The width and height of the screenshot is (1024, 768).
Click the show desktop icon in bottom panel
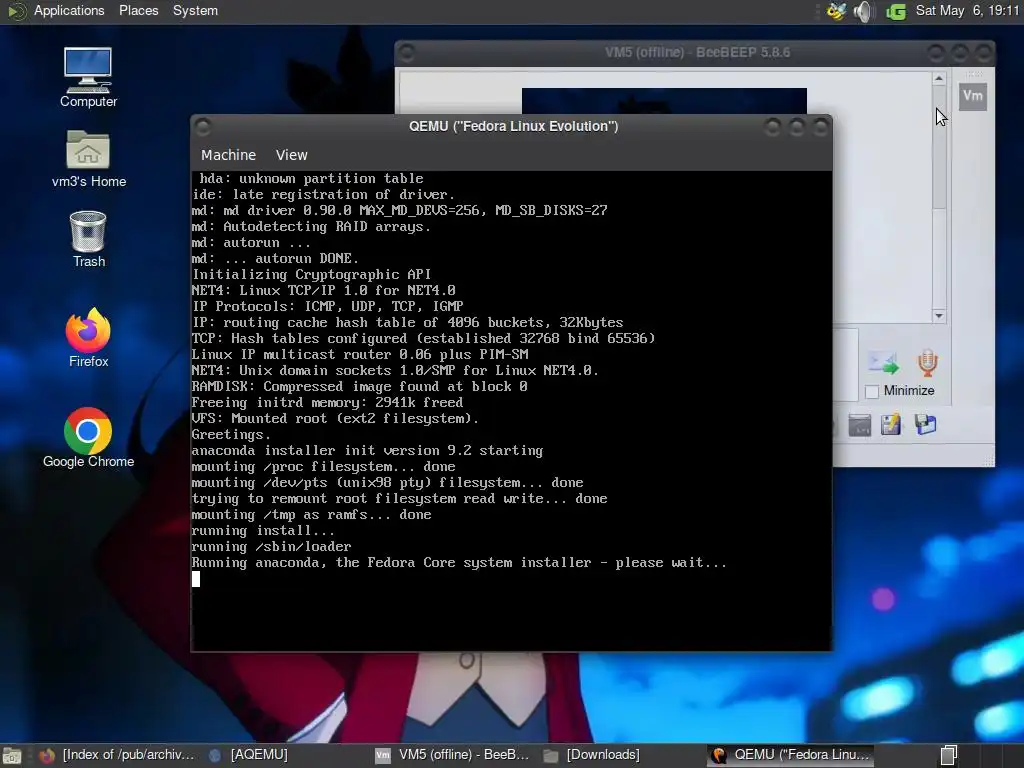tap(12, 756)
